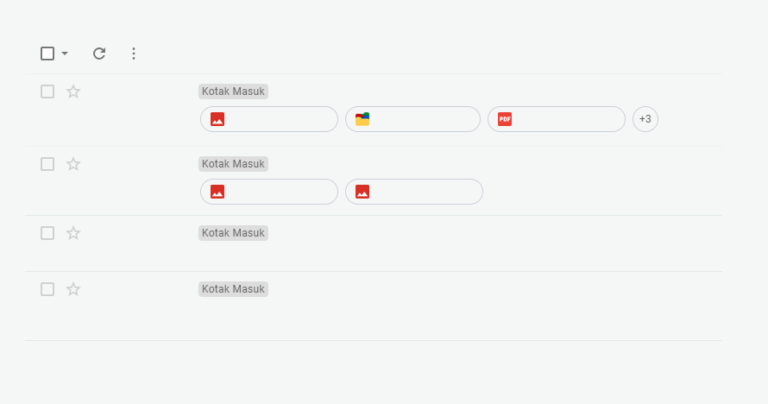Star the fourth email row
Viewport: 768px width, 404px height.
tap(73, 289)
